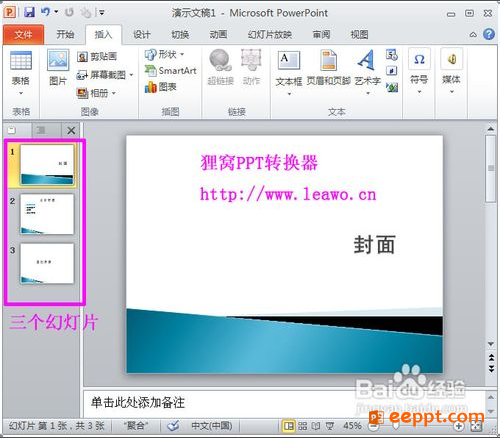Screen dimensions: 500x438
Task: Click the Zoom out minus button
Action: coord(374,426)
